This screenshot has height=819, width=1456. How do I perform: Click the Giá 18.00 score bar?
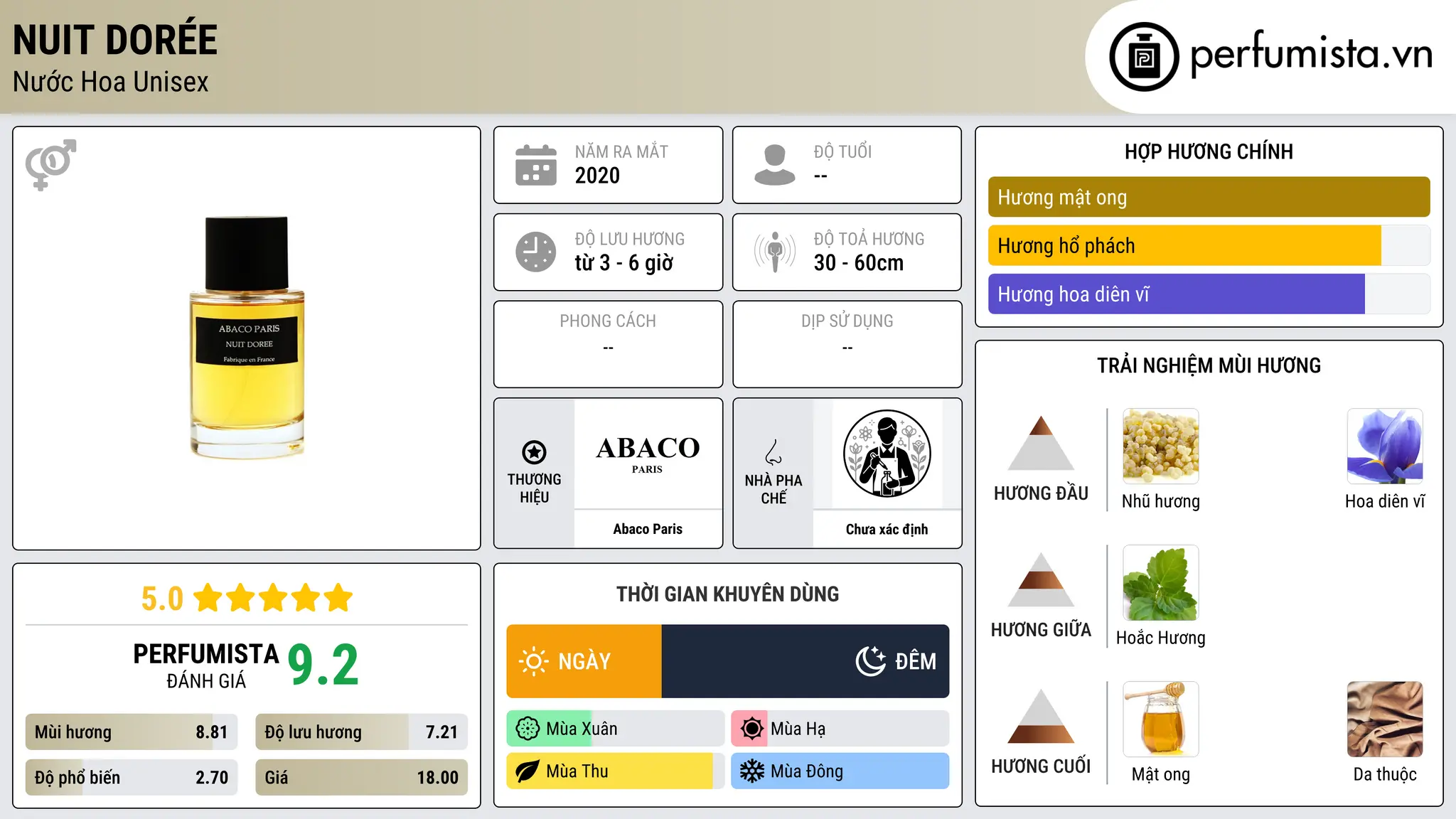click(x=361, y=777)
